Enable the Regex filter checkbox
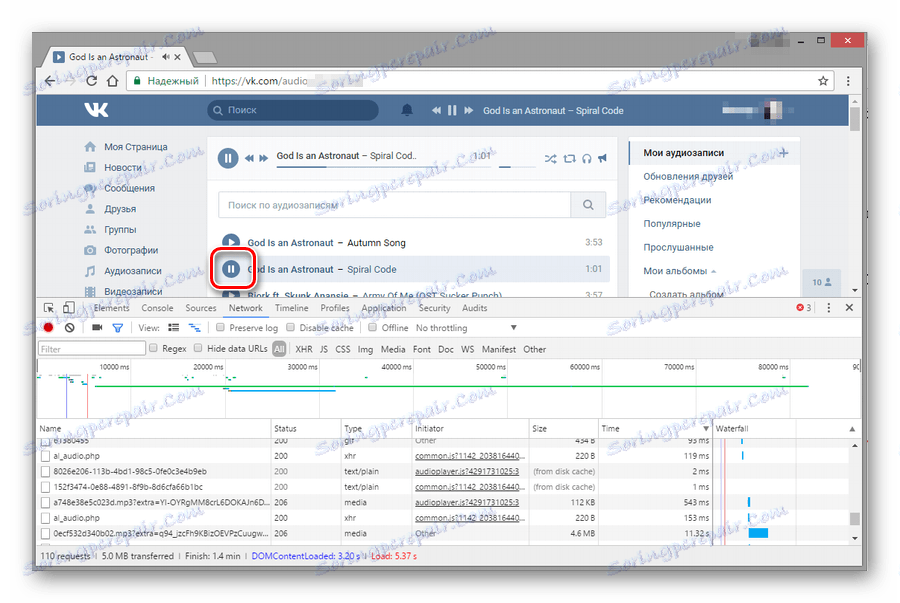 pos(153,348)
